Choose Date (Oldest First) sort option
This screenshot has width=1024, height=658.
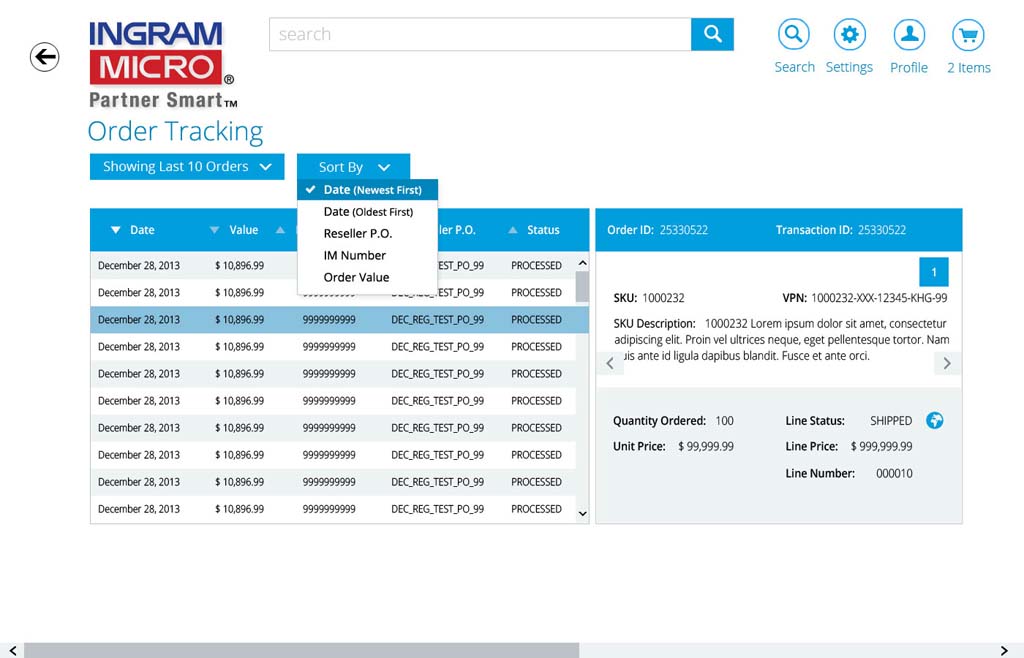click(368, 212)
